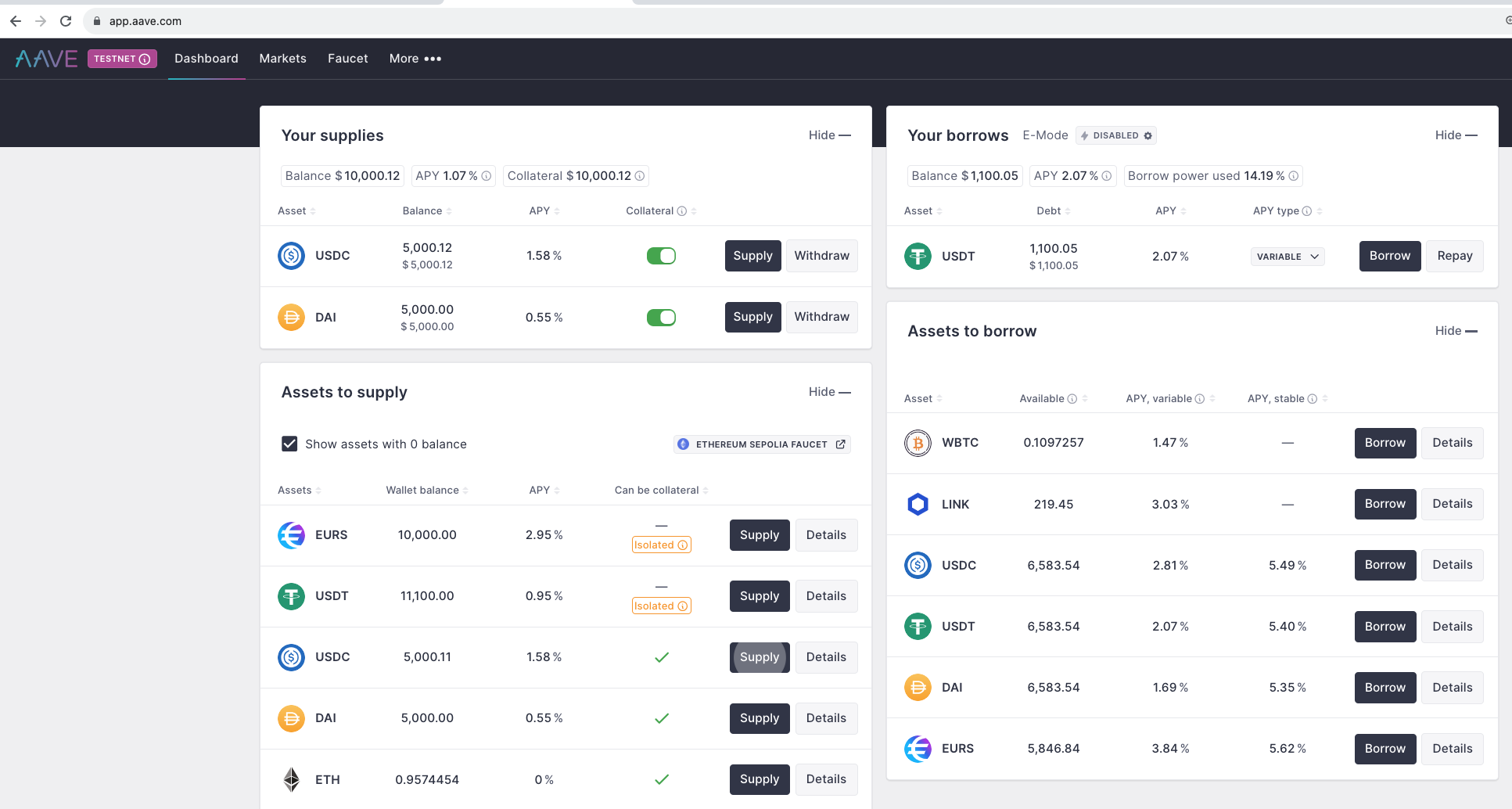This screenshot has height=809, width=1512.
Task: Sort Assets to borrow by Asset column
Action: pyautogui.click(x=923, y=399)
